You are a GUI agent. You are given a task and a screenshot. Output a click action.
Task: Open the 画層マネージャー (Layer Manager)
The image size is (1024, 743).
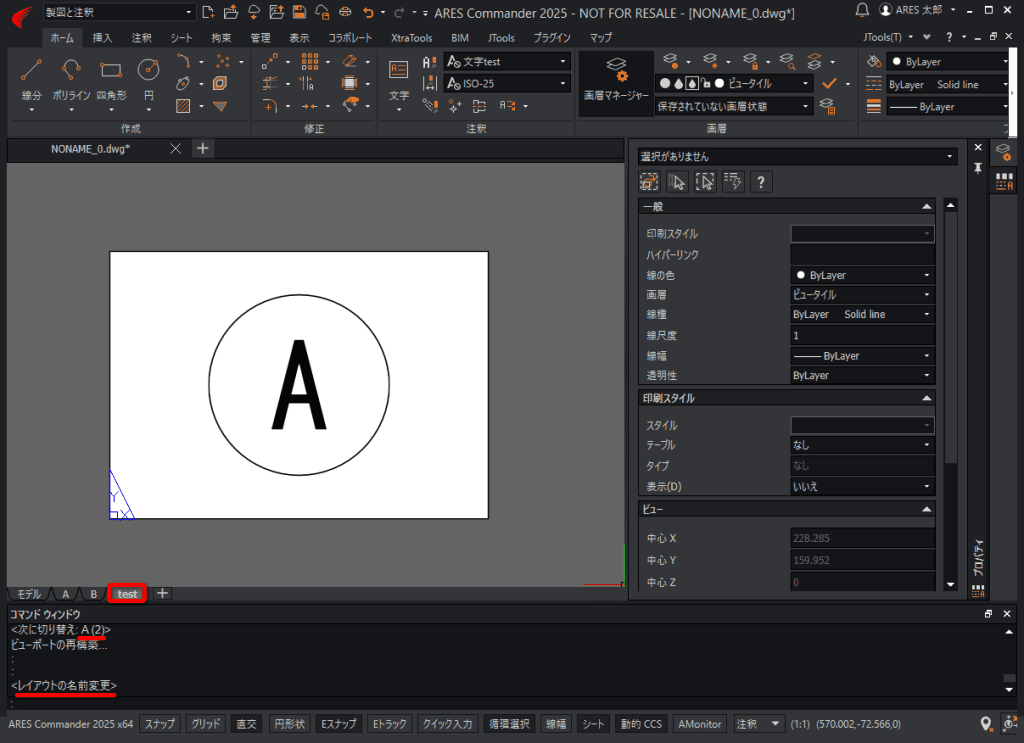click(x=617, y=82)
